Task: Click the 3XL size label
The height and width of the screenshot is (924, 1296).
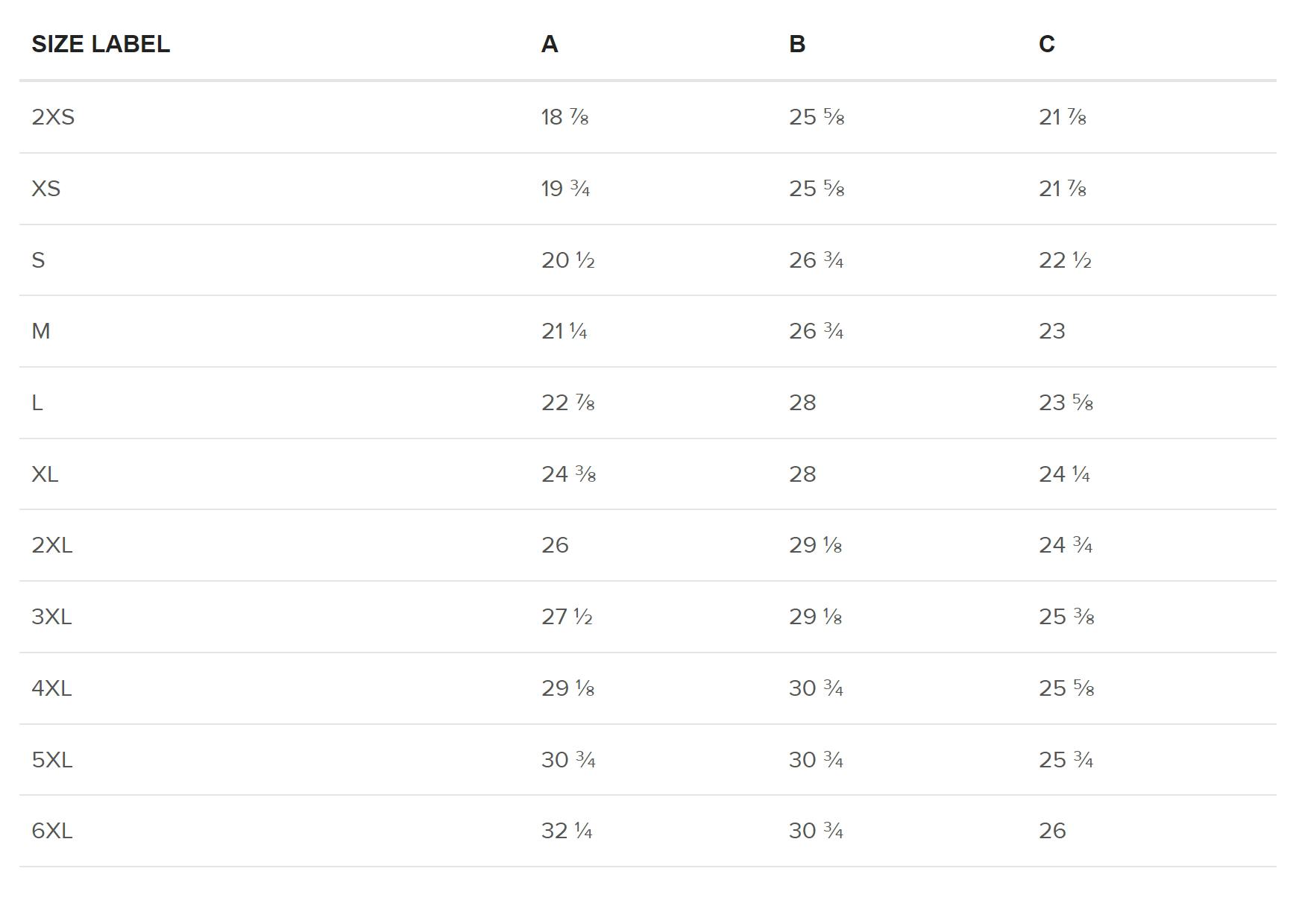Action: tap(51, 617)
